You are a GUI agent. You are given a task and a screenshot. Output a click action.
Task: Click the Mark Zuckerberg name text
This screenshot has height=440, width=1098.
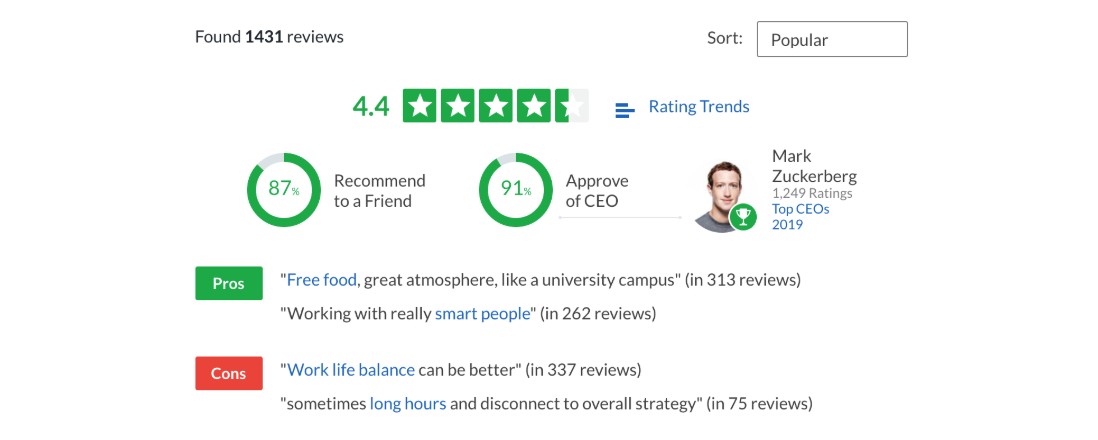tap(814, 165)
